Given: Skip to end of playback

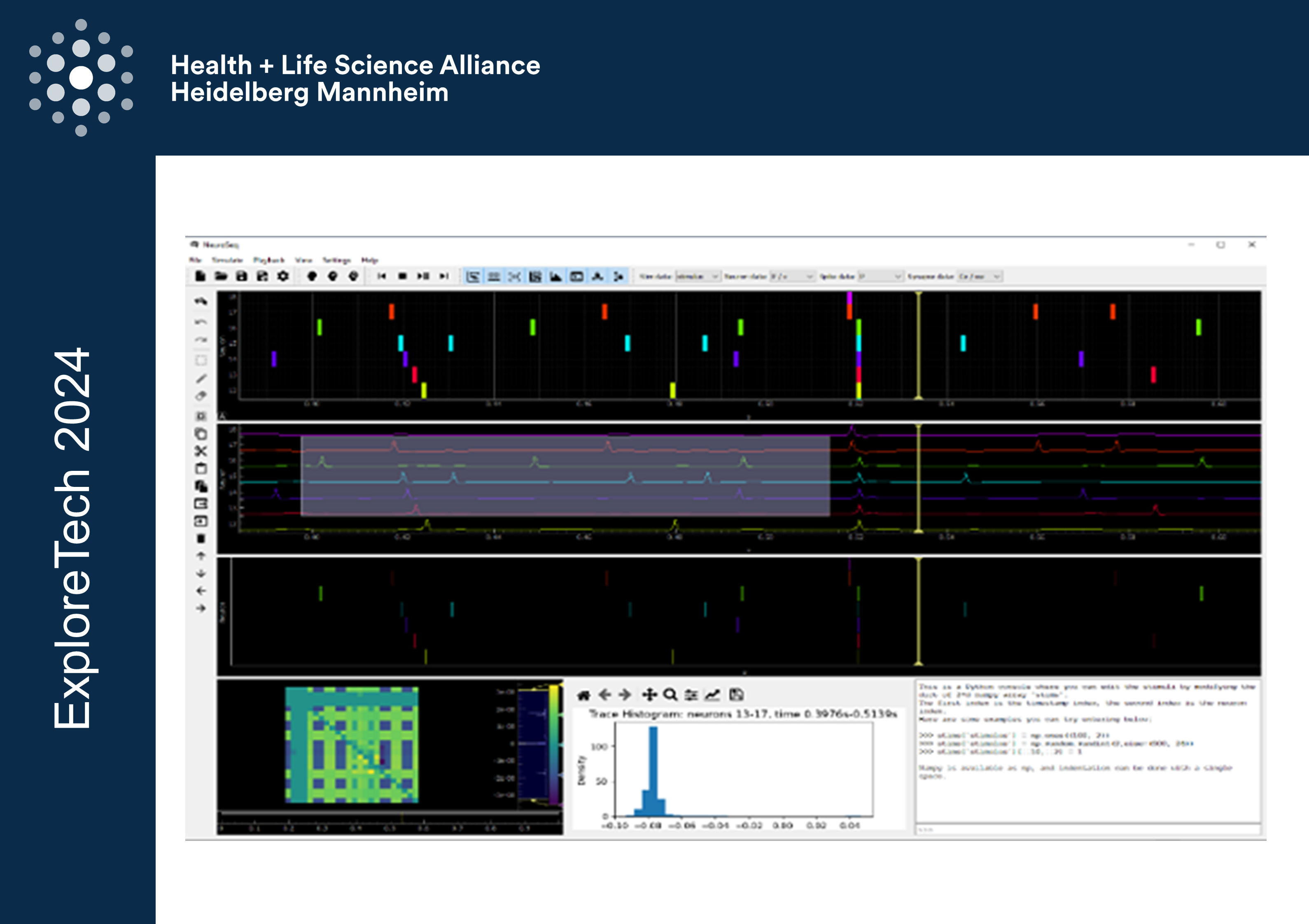Looking at the screenshot, I should click(443, 277).
